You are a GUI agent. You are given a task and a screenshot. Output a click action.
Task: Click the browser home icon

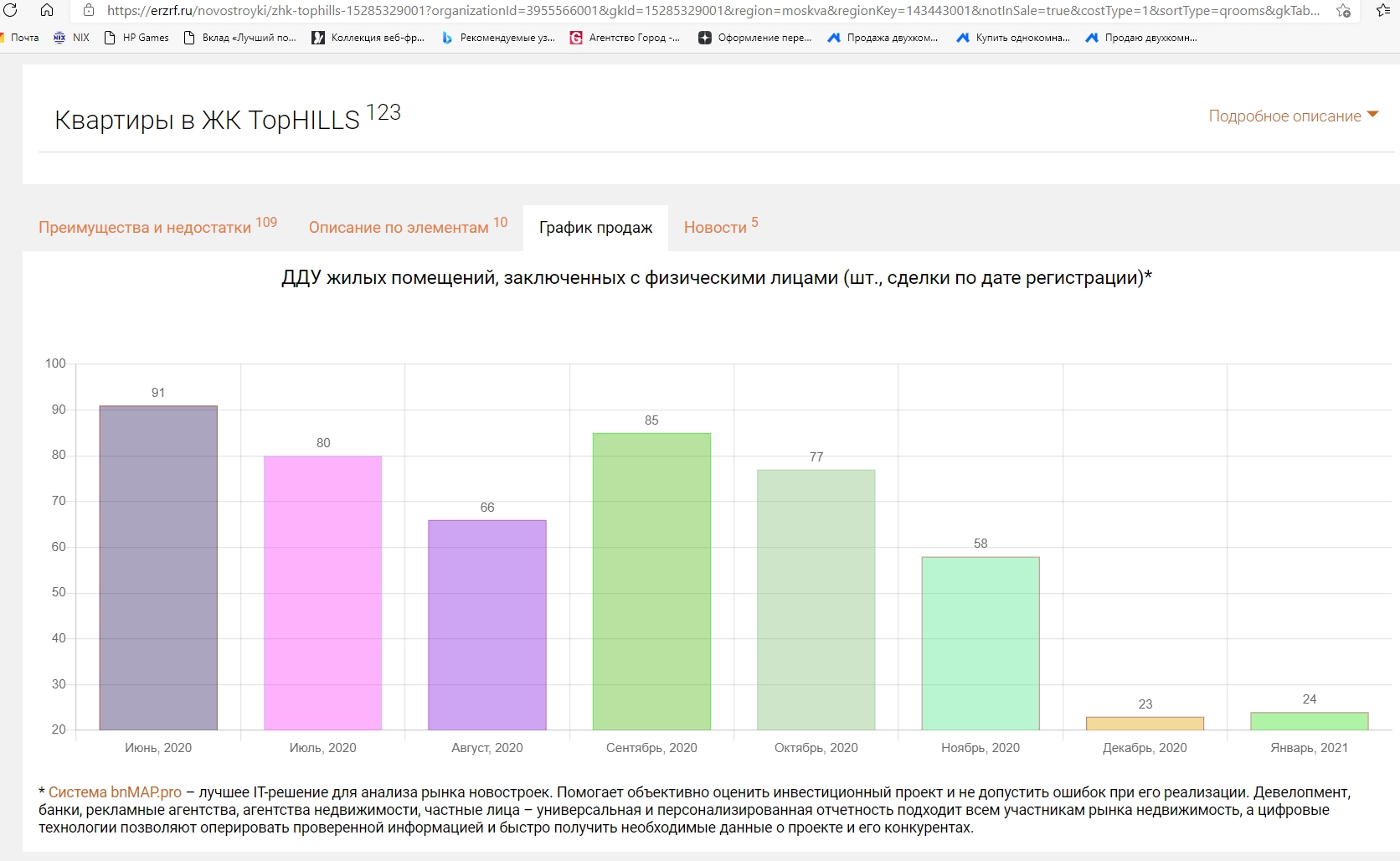pos(47,10)
